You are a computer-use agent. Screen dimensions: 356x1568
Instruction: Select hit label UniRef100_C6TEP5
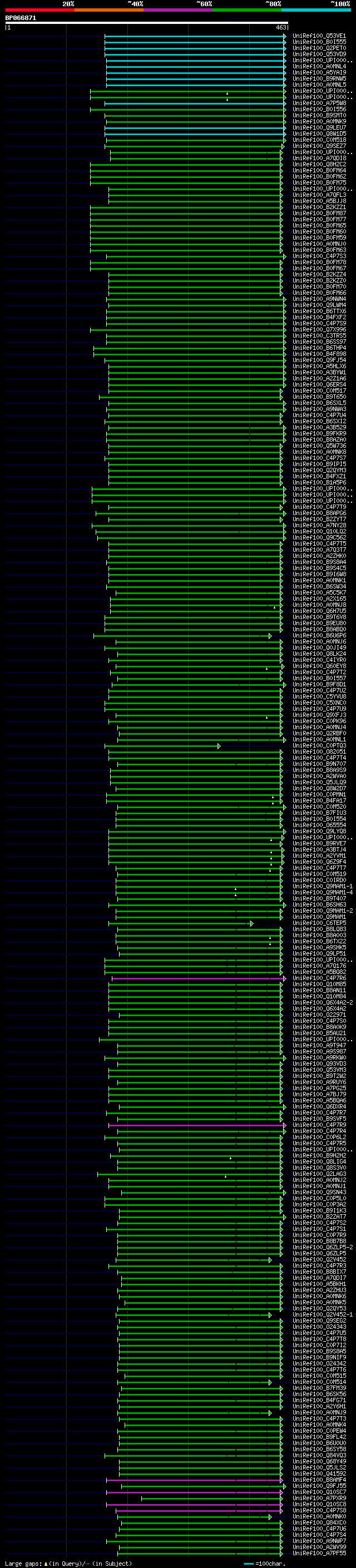(319, 923)
